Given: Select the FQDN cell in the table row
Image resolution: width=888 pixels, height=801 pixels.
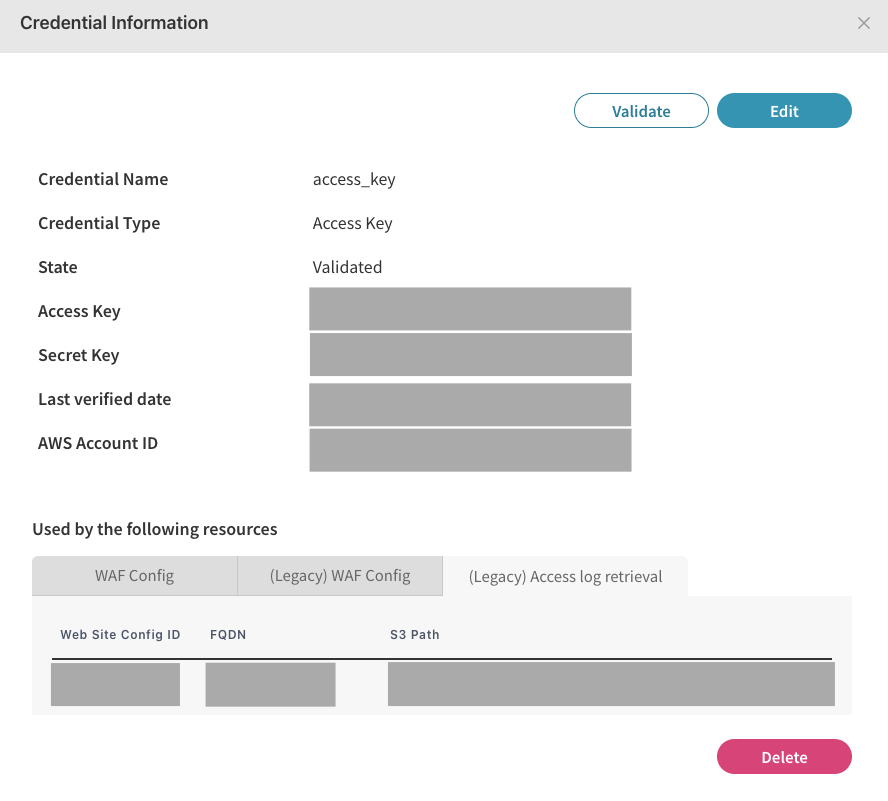Looking at the screenshot, I should pos(270,684).
